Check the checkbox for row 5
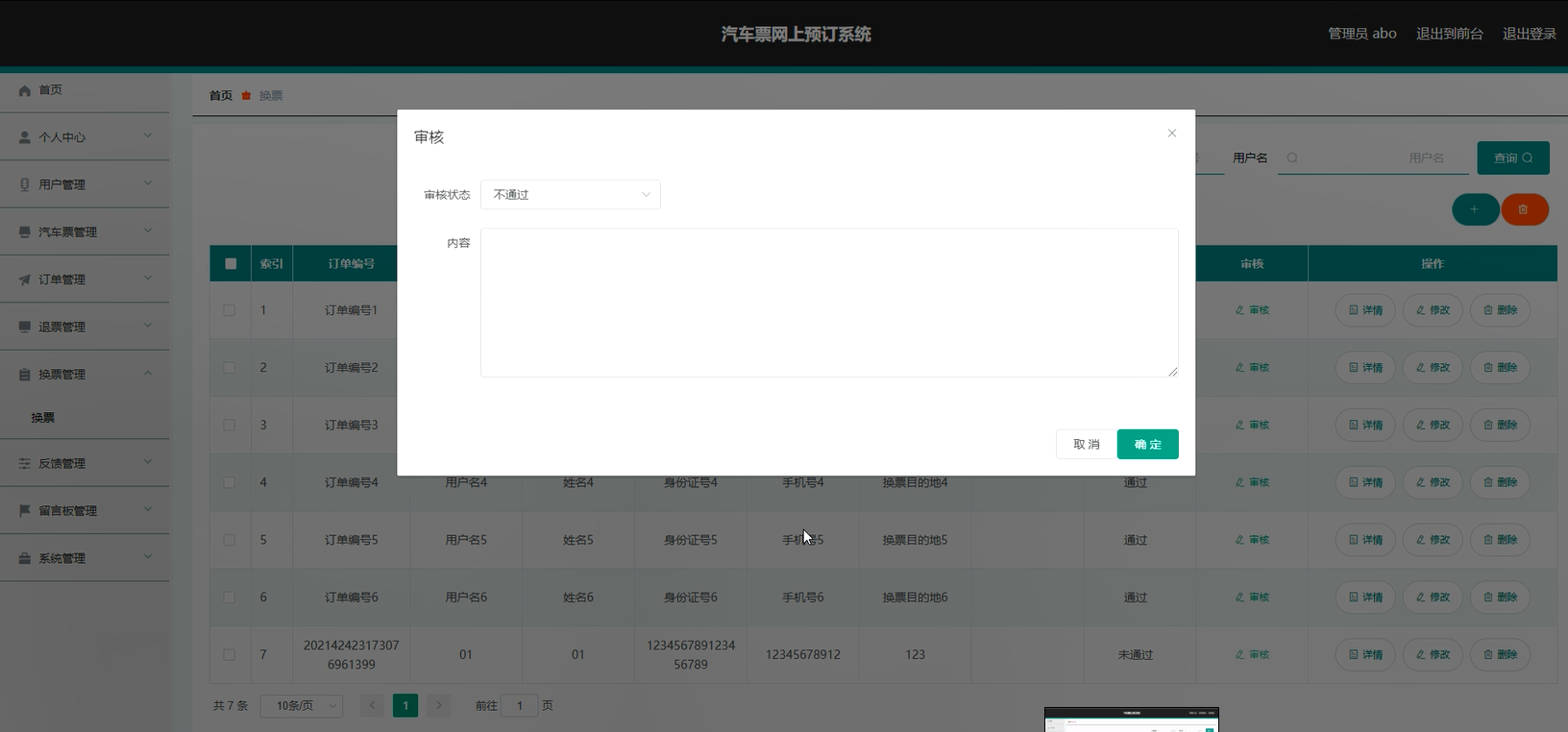 (230, 540)
